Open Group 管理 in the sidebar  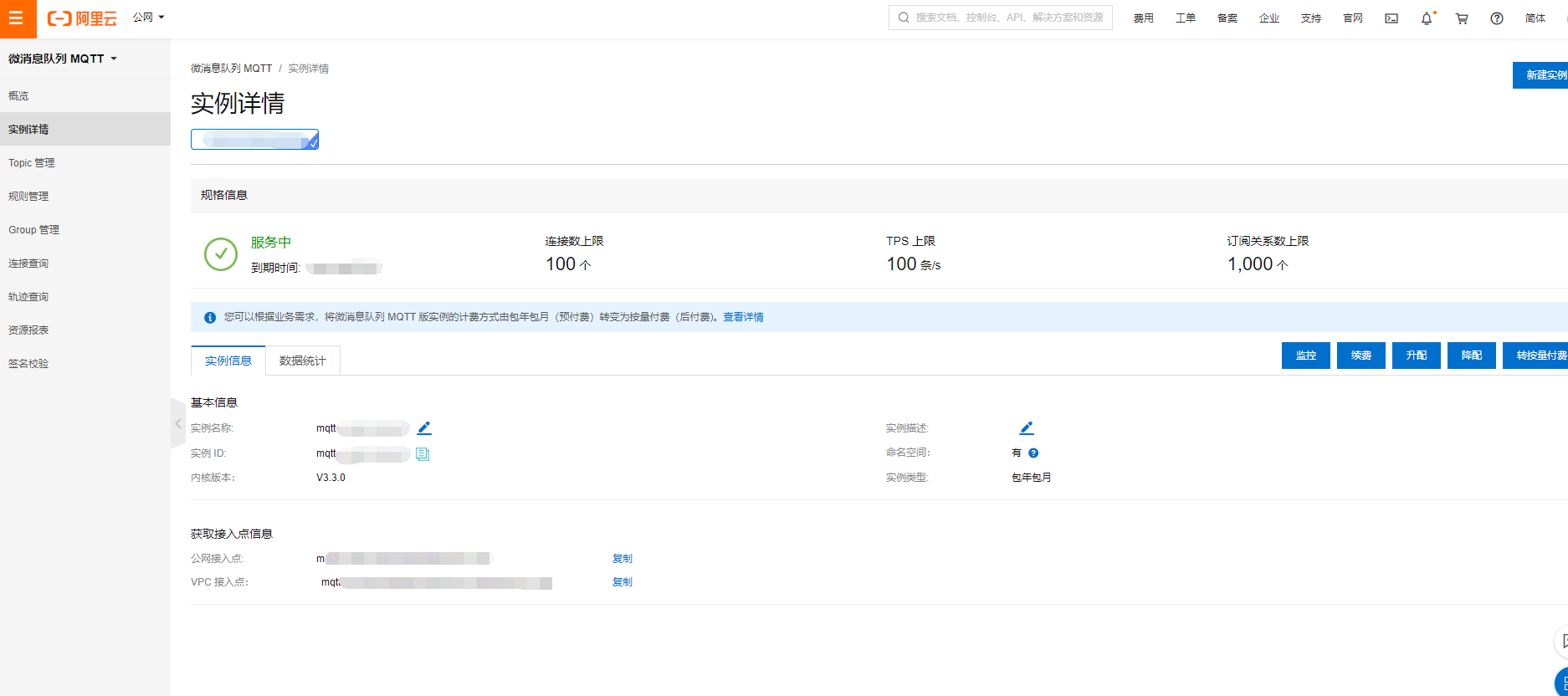coord(85,230)
